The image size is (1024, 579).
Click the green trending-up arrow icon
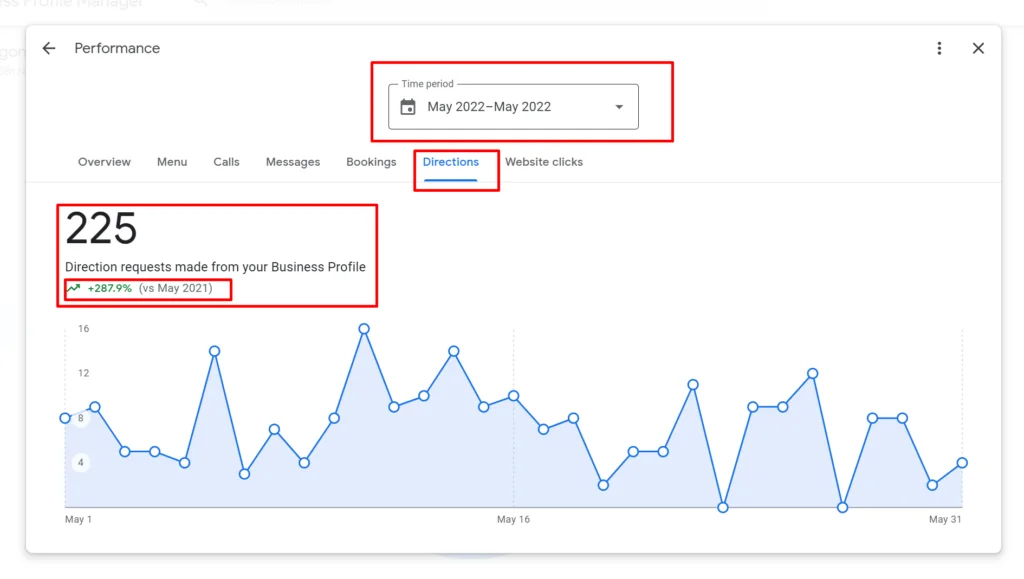[x=73, y=289]
